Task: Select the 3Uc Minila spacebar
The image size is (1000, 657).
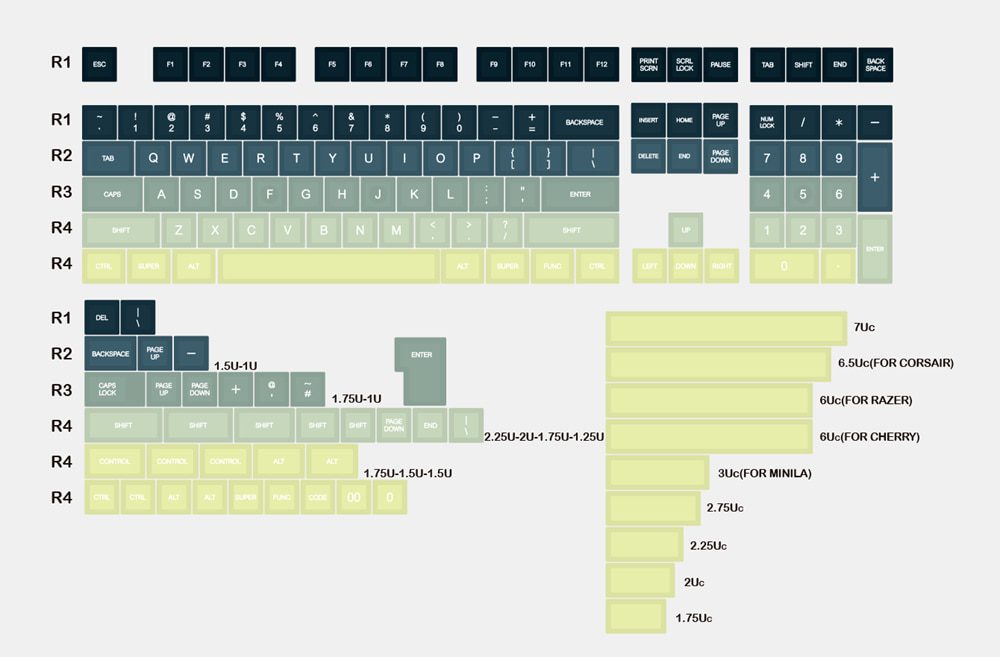Action: click(x=658, y=473)
